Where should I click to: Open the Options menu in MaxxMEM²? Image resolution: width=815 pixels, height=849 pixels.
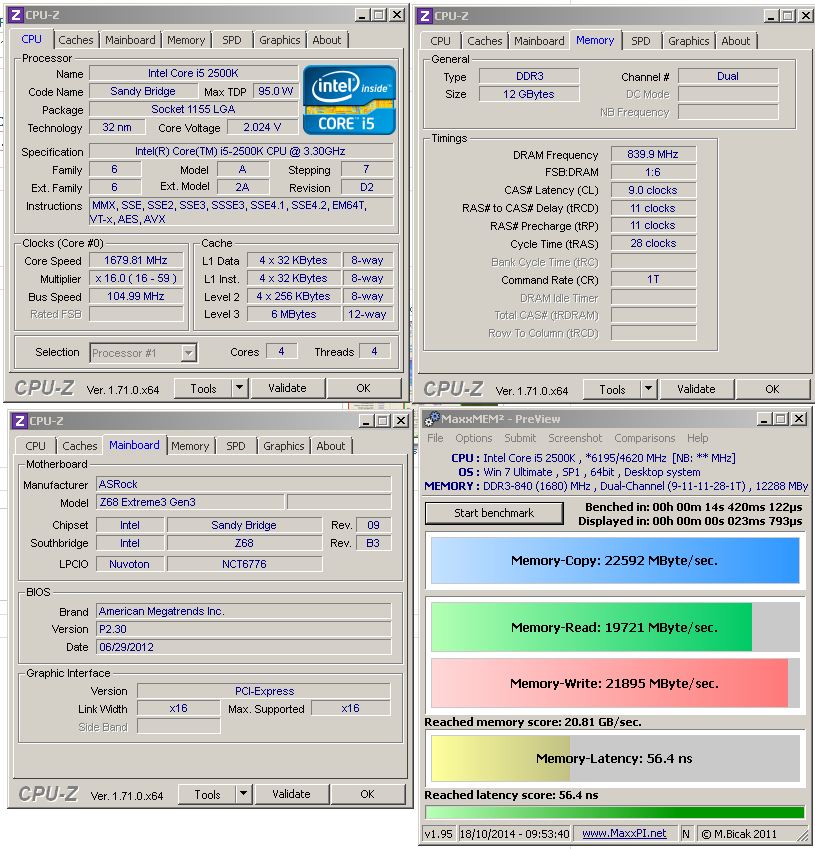[x=473, y=438]
